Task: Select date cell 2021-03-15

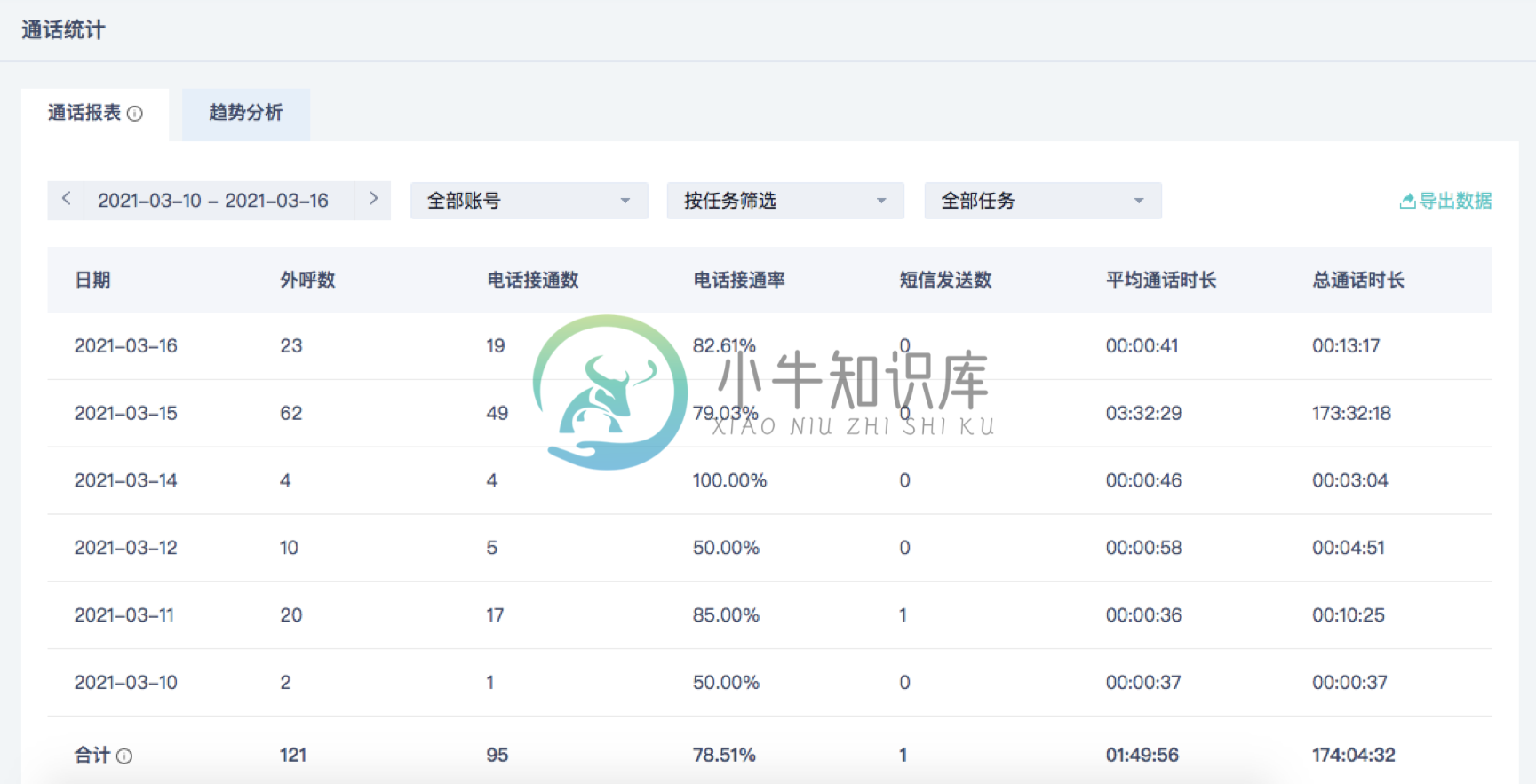Action: coord(126,414)
